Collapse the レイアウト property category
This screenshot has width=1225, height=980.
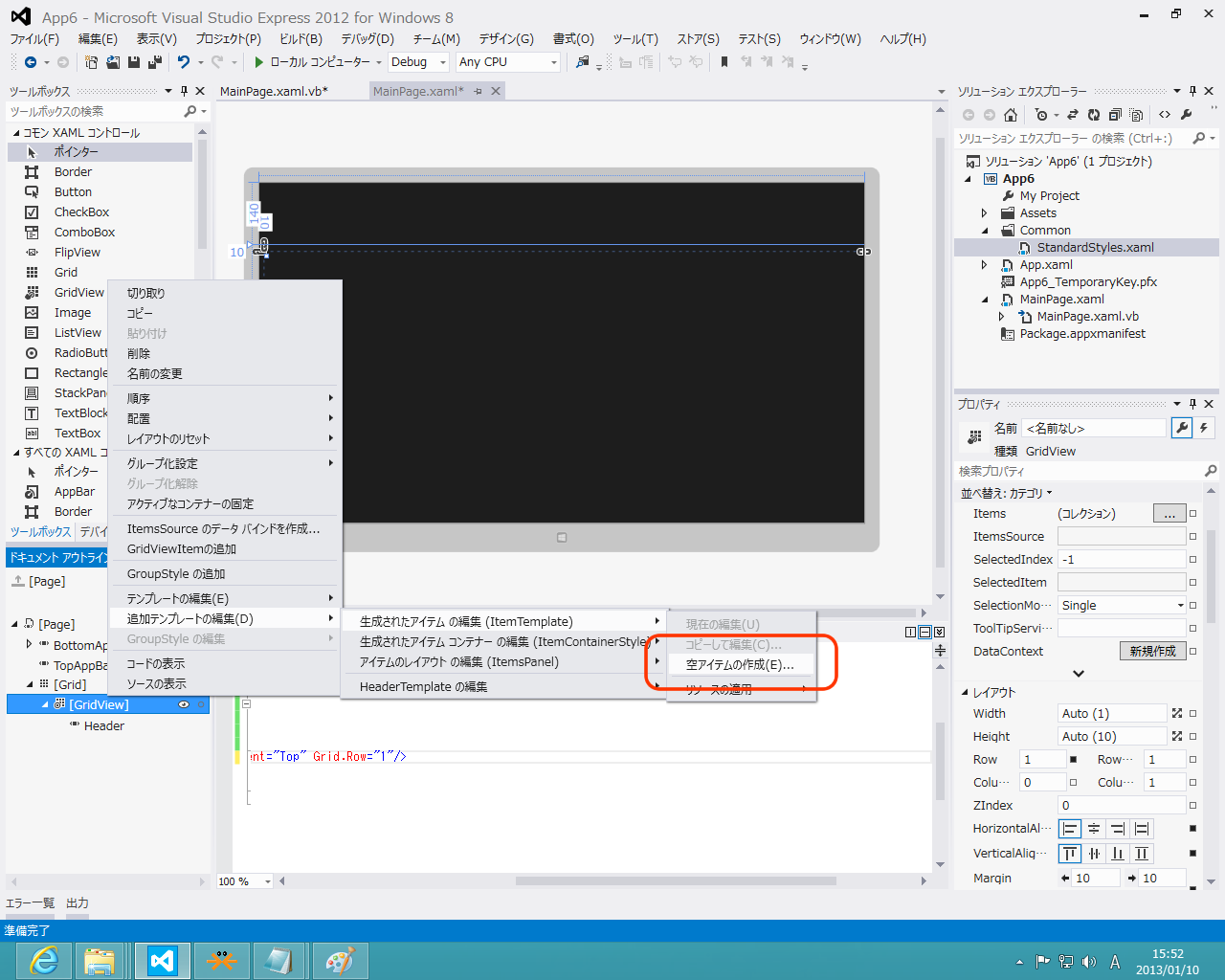coord(965,692)
